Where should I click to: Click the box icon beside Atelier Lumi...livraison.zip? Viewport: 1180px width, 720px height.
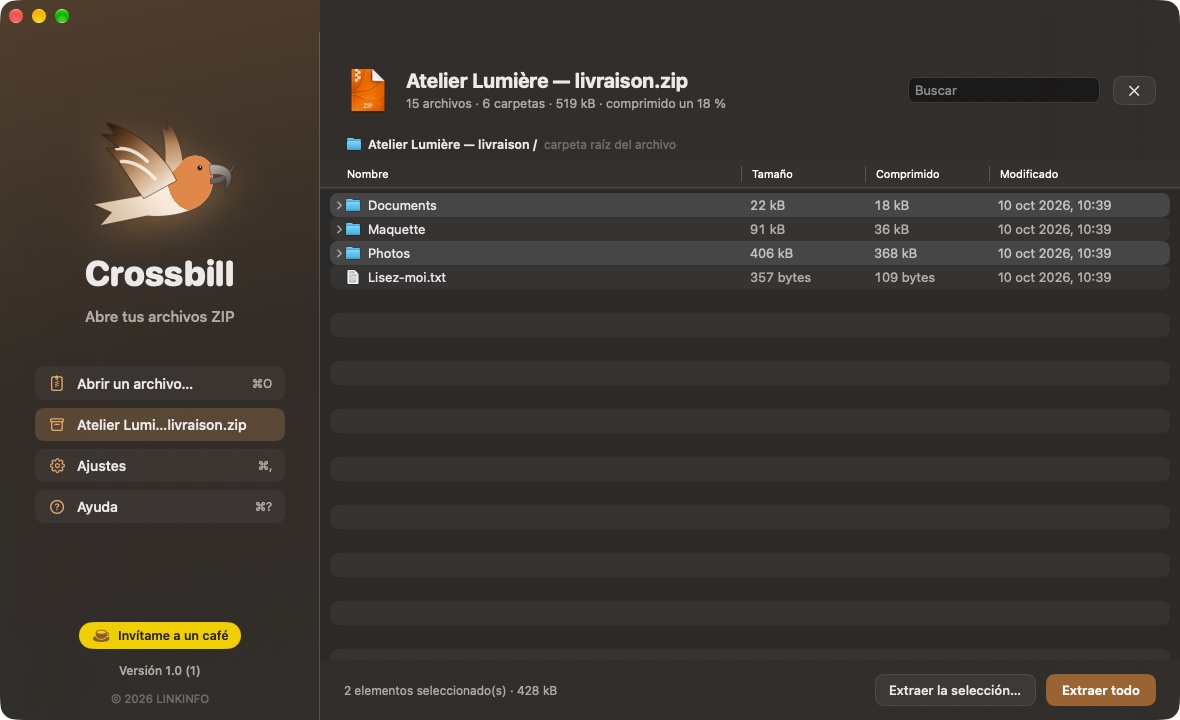click(56, 425)
